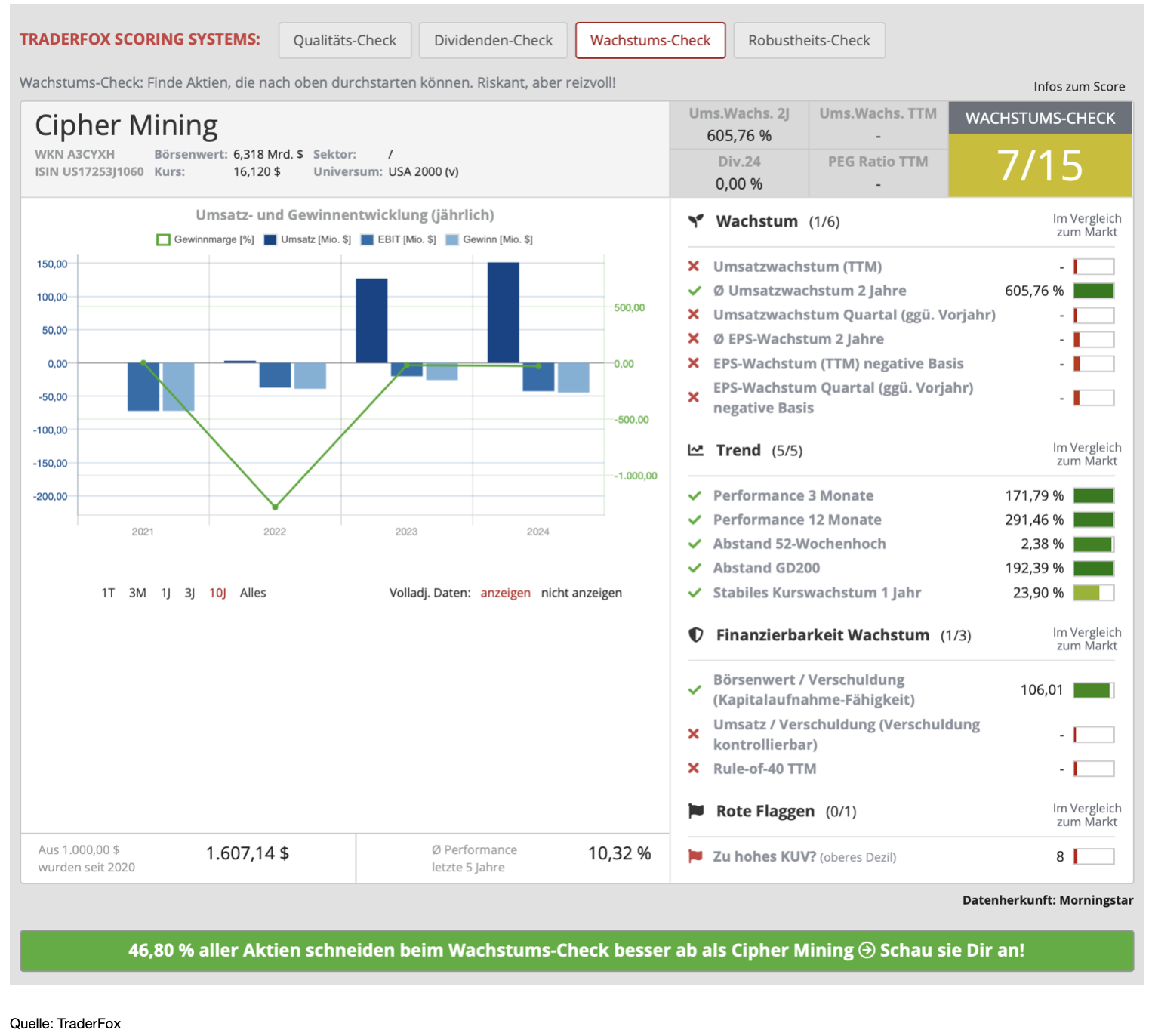Select the 3J chart time range
The image size is (1152, 1036).
click(189, 593)
